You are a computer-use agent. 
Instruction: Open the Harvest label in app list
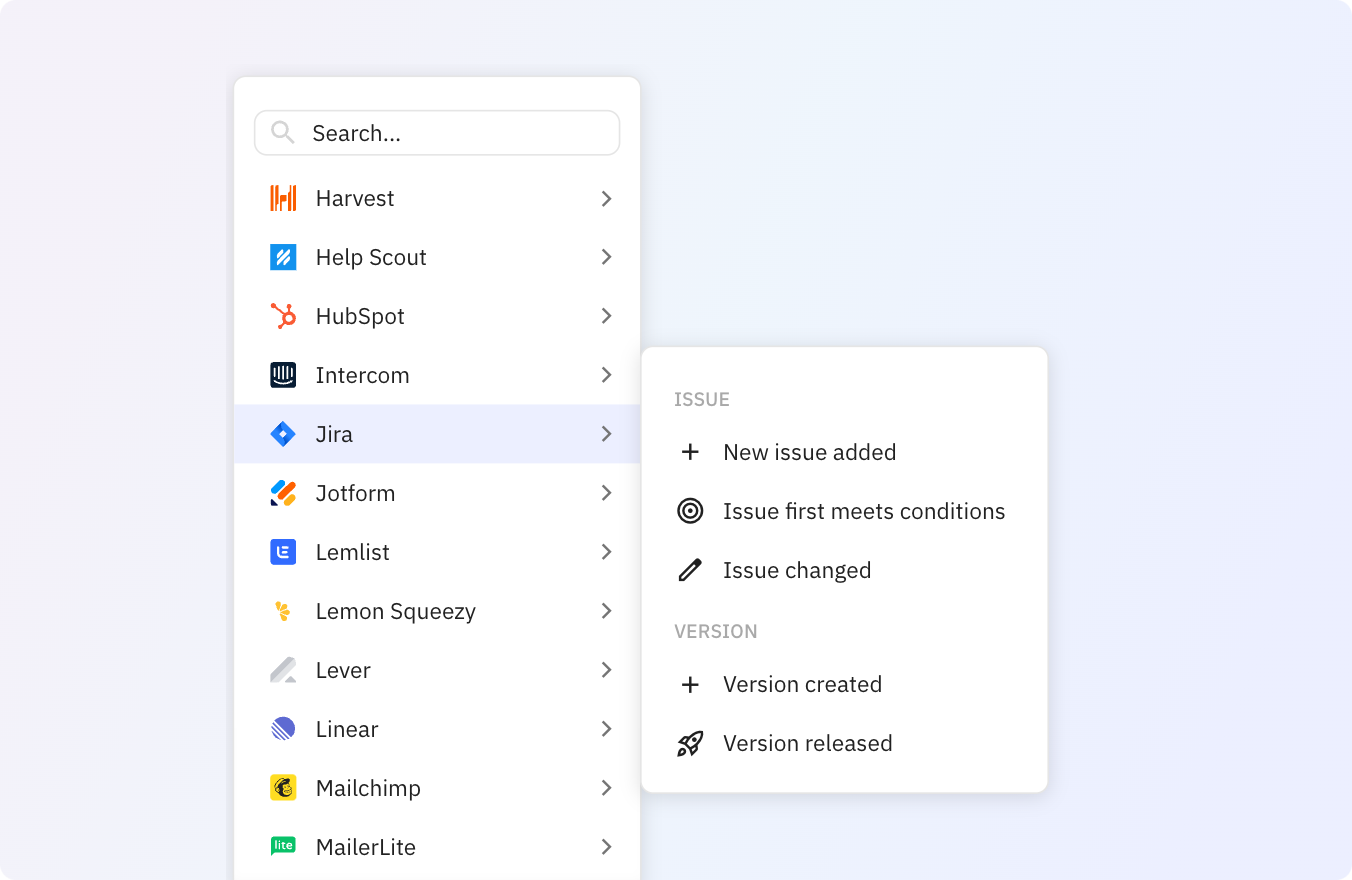coord(355,198)
